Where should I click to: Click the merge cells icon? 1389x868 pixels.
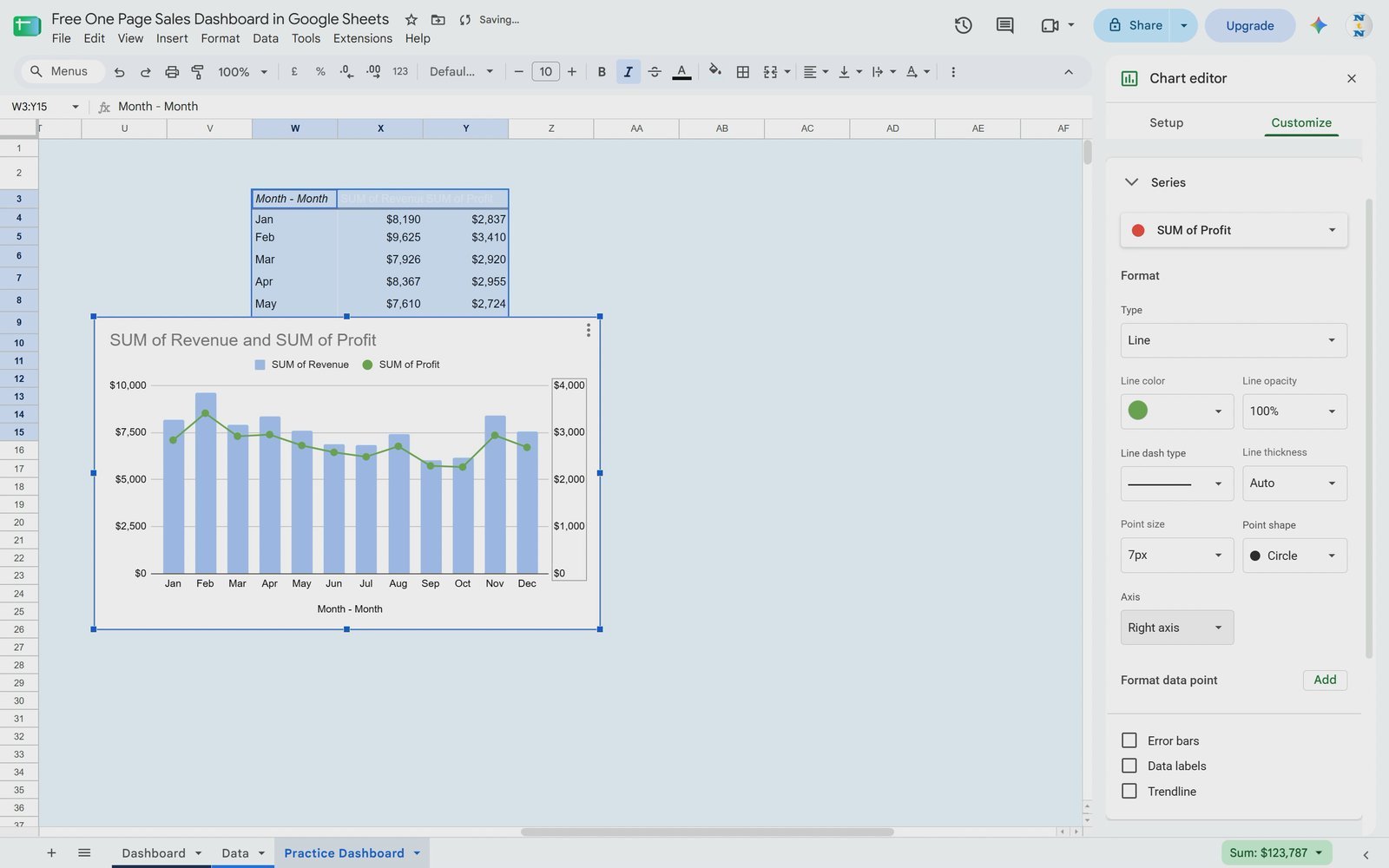tap(770, 72)
